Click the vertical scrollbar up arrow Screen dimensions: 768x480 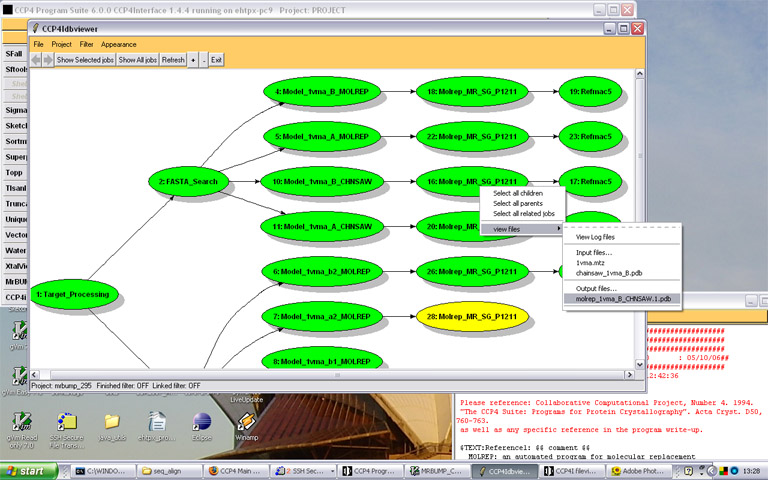(640, 73)
